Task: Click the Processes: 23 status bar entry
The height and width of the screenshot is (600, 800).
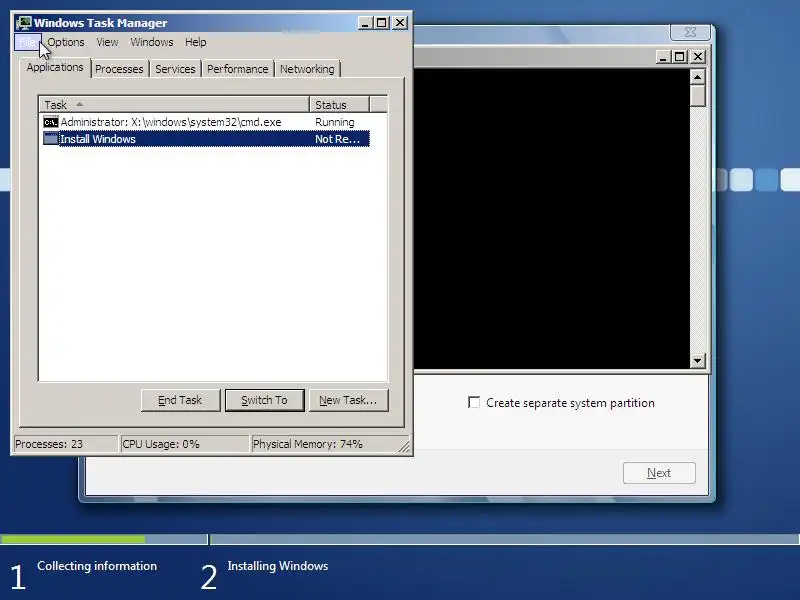Action: pos(65,444)
